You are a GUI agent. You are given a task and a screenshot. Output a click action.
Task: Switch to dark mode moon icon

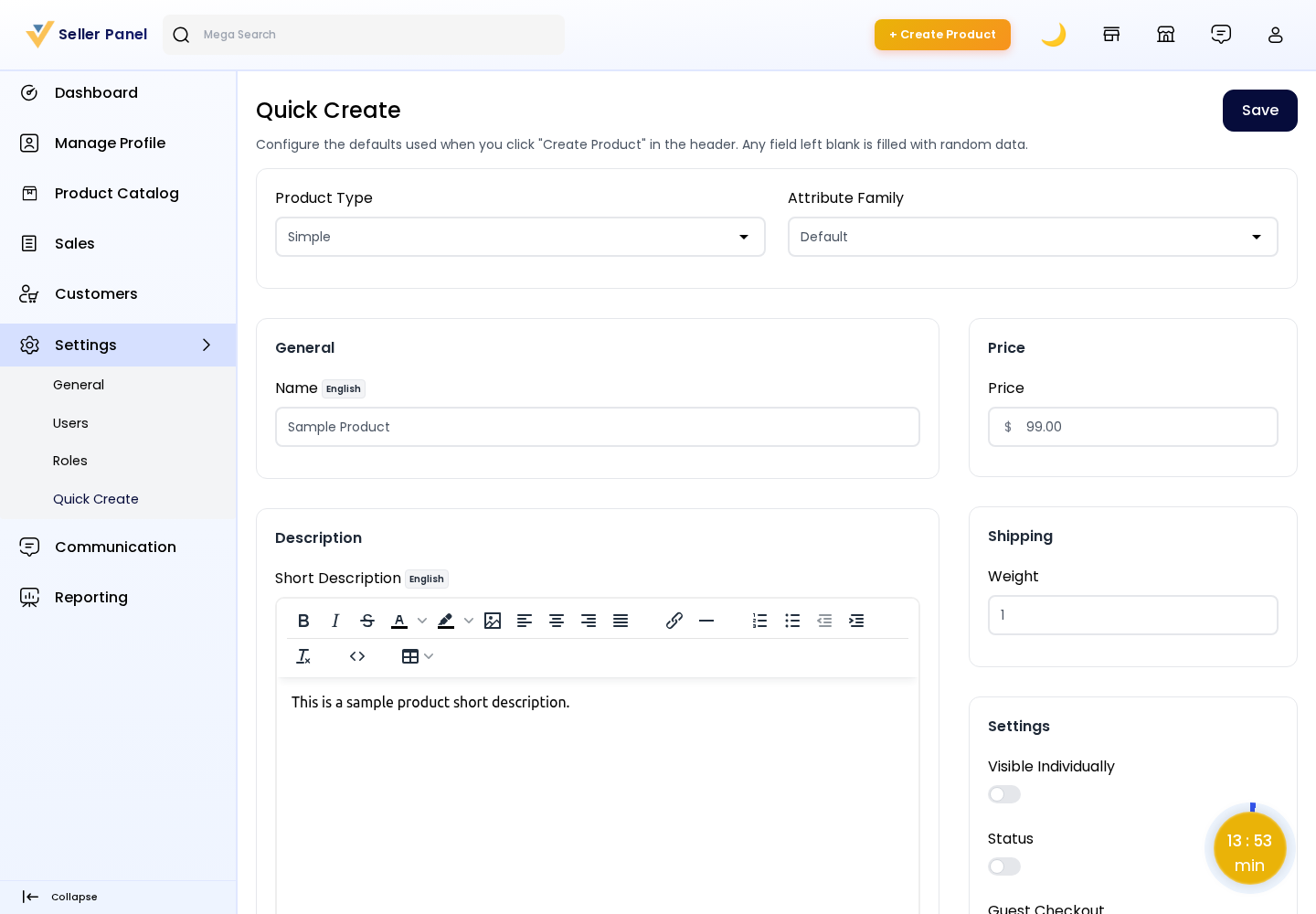click(1054, 35)
